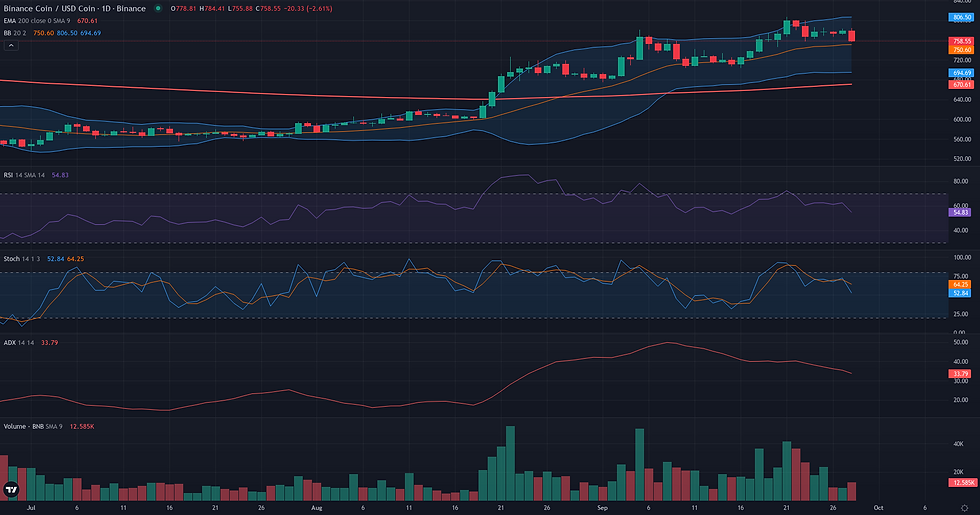Select the Volume BNB SMA 9 legend
Viewport: 980px width, 515px height.
pos(49,426)
